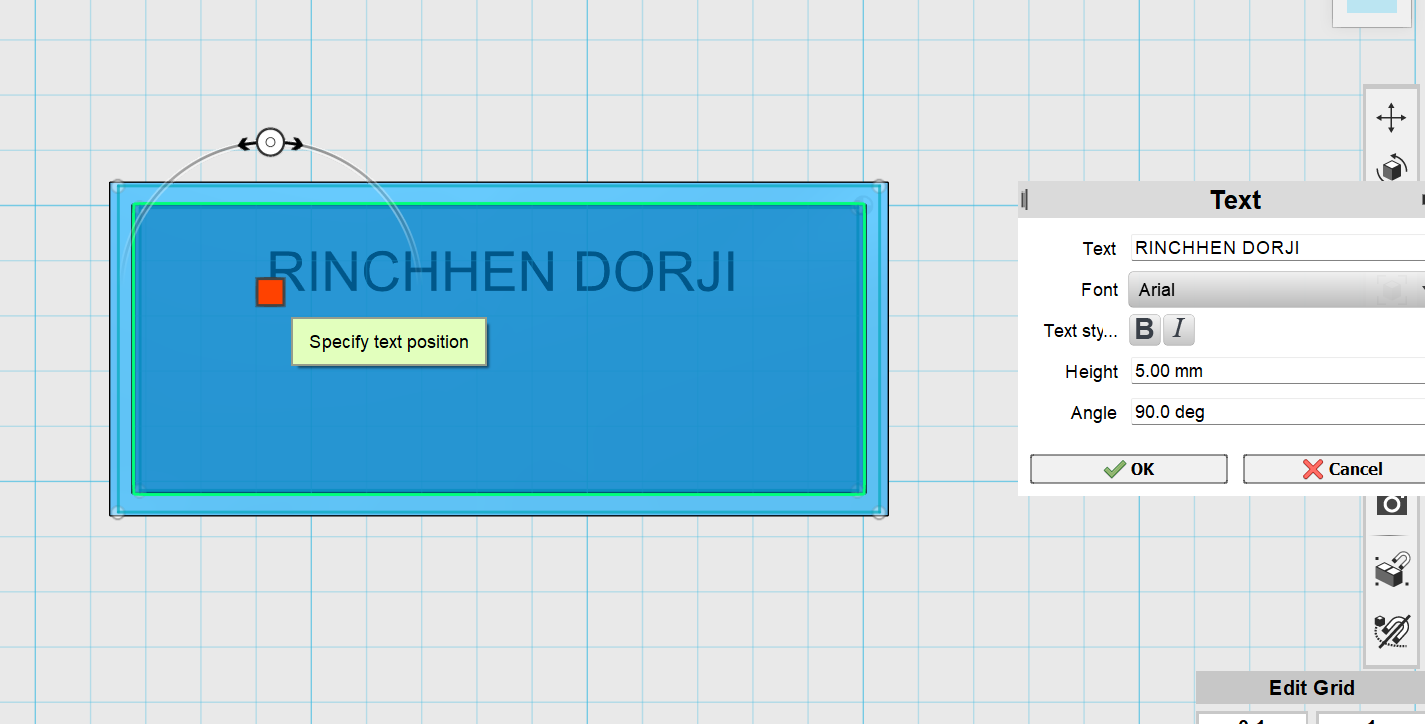Cancel the Text dialog
Viewport: 1425px width, 724px height.
pyautogui.click(x=1334, y=469)
